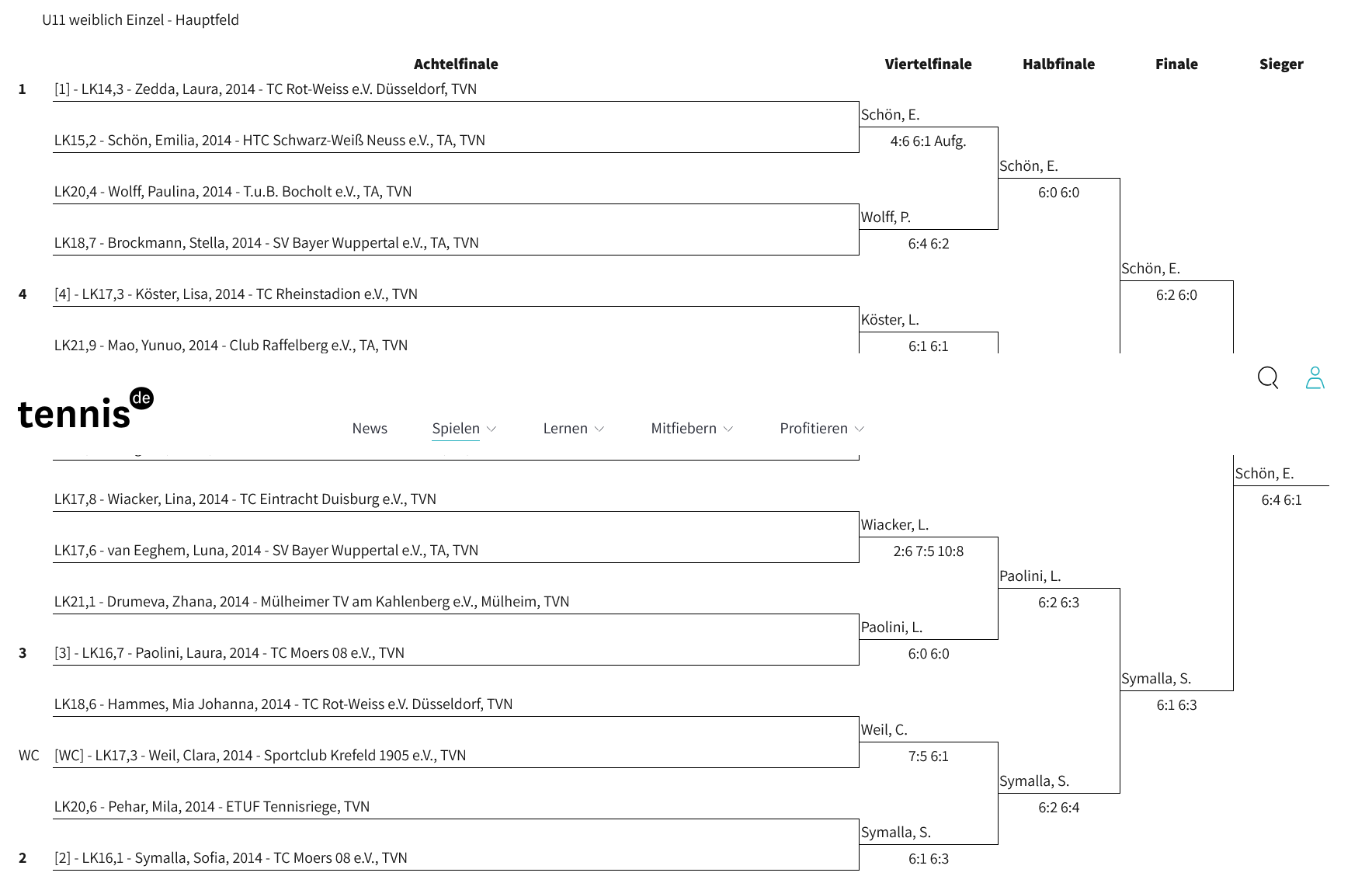Image resolution: width=1372 pixels, height=890 pixels.
Task: Click the U11 weiblich Einzel - Hauptfeld title
Action: pos(141,20)
